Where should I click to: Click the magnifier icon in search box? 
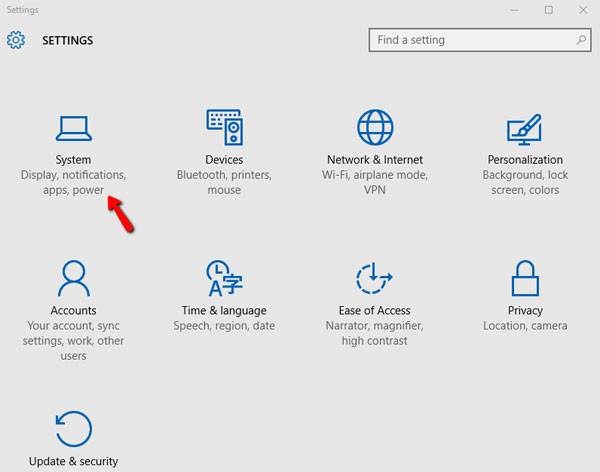tap(581, 40)
